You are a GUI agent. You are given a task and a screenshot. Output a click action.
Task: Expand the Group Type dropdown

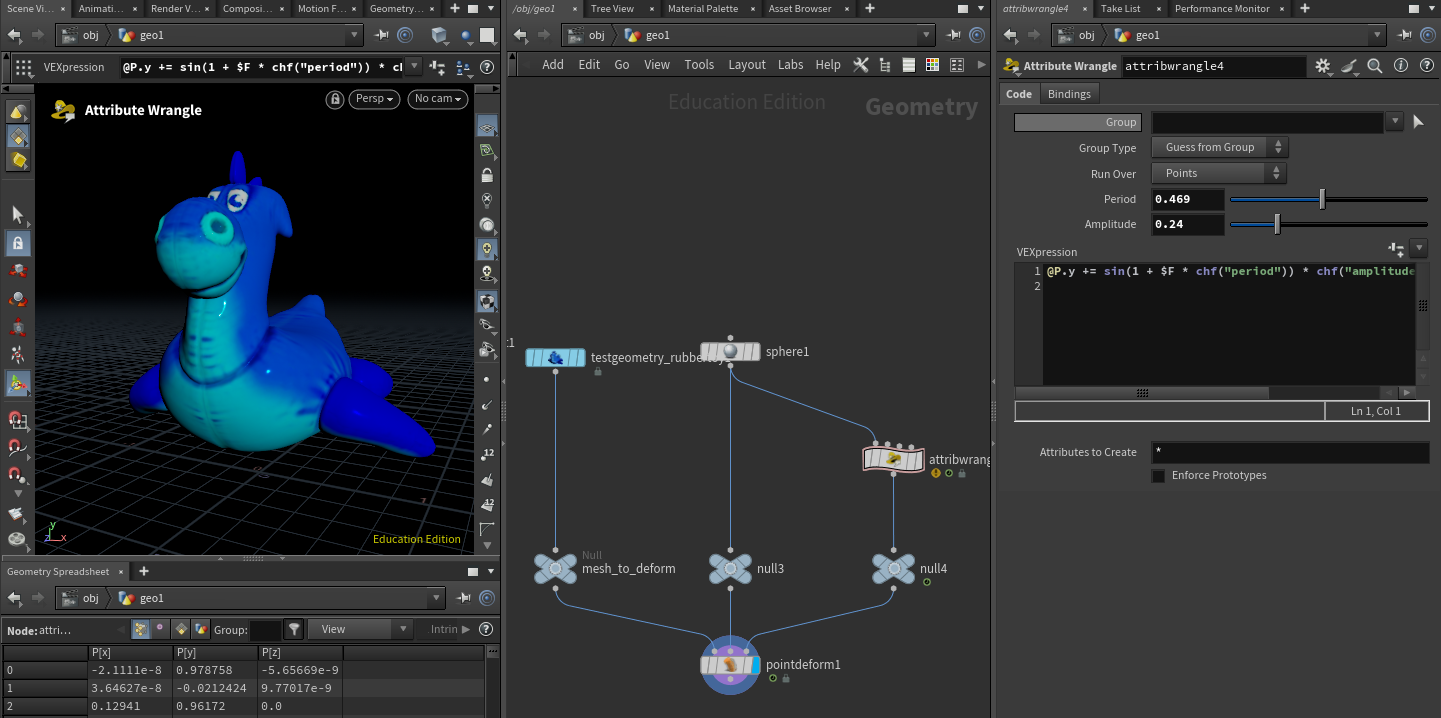click(1220, 148)
